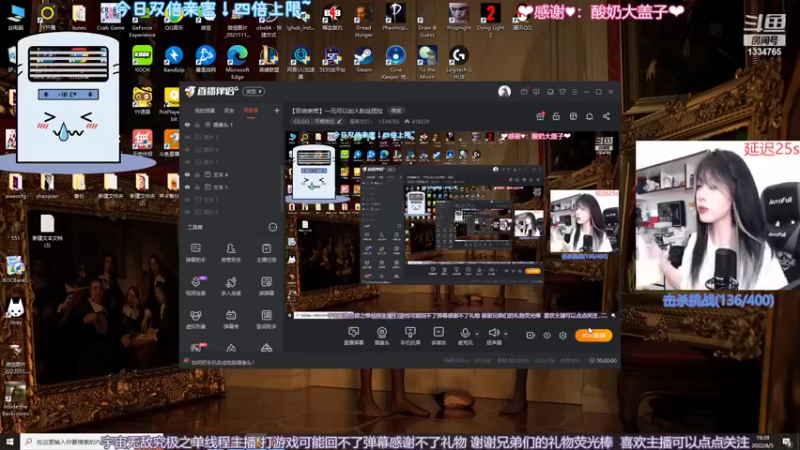Open the dropdown next to room number
The width and height of the screenshot is (800, 450).
pos(359,121)
